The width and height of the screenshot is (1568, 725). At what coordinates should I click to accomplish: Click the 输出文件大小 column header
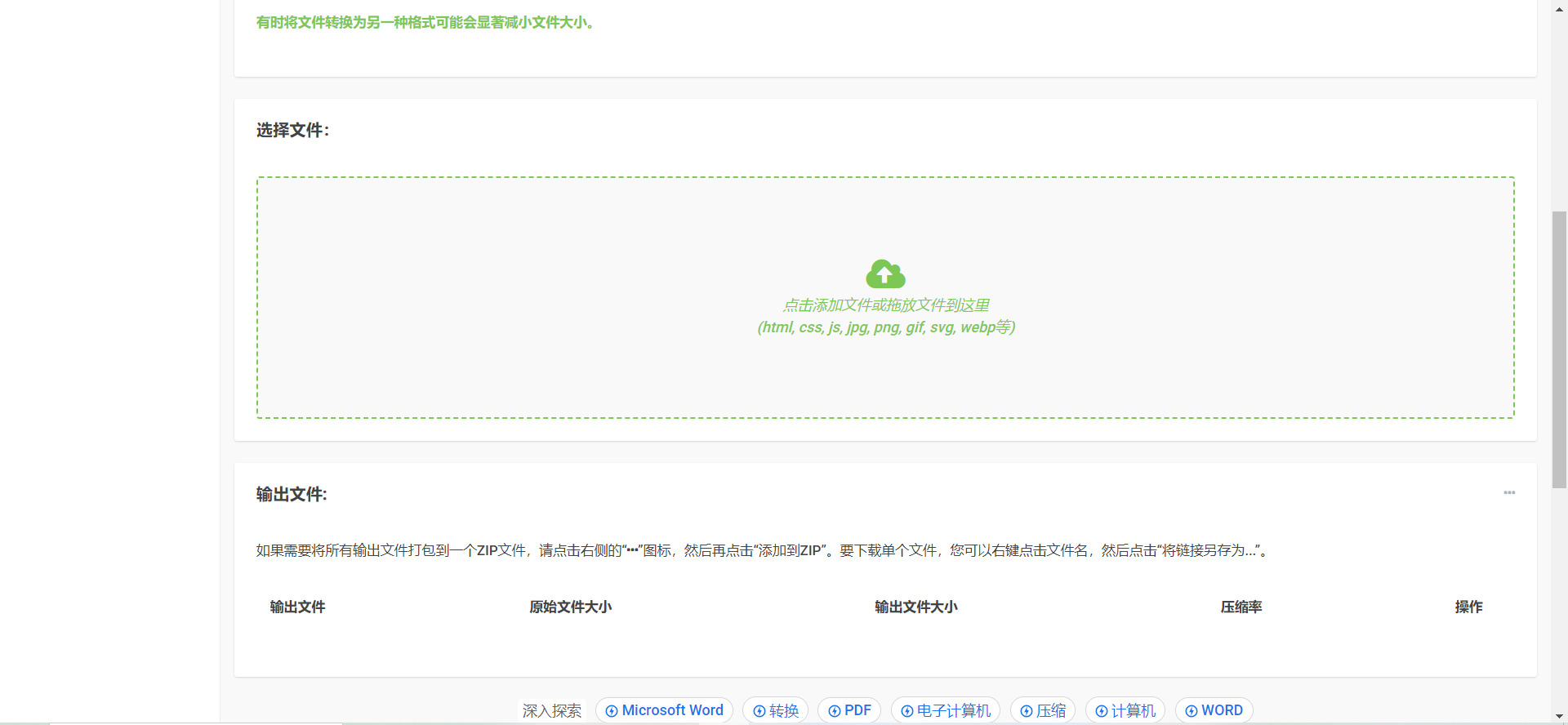pos(915,607)
